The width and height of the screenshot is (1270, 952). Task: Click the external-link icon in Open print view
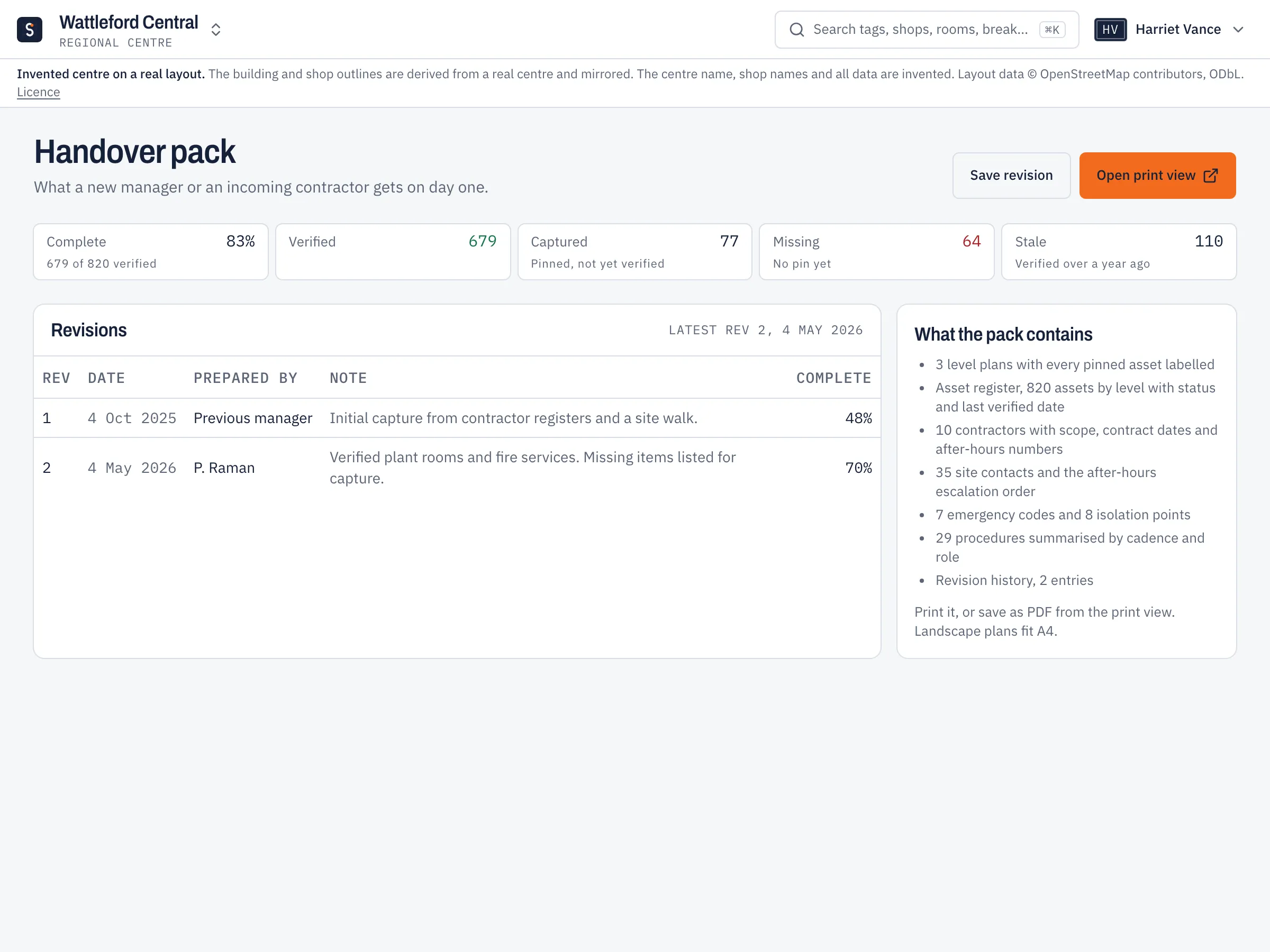pos(1210,176)
